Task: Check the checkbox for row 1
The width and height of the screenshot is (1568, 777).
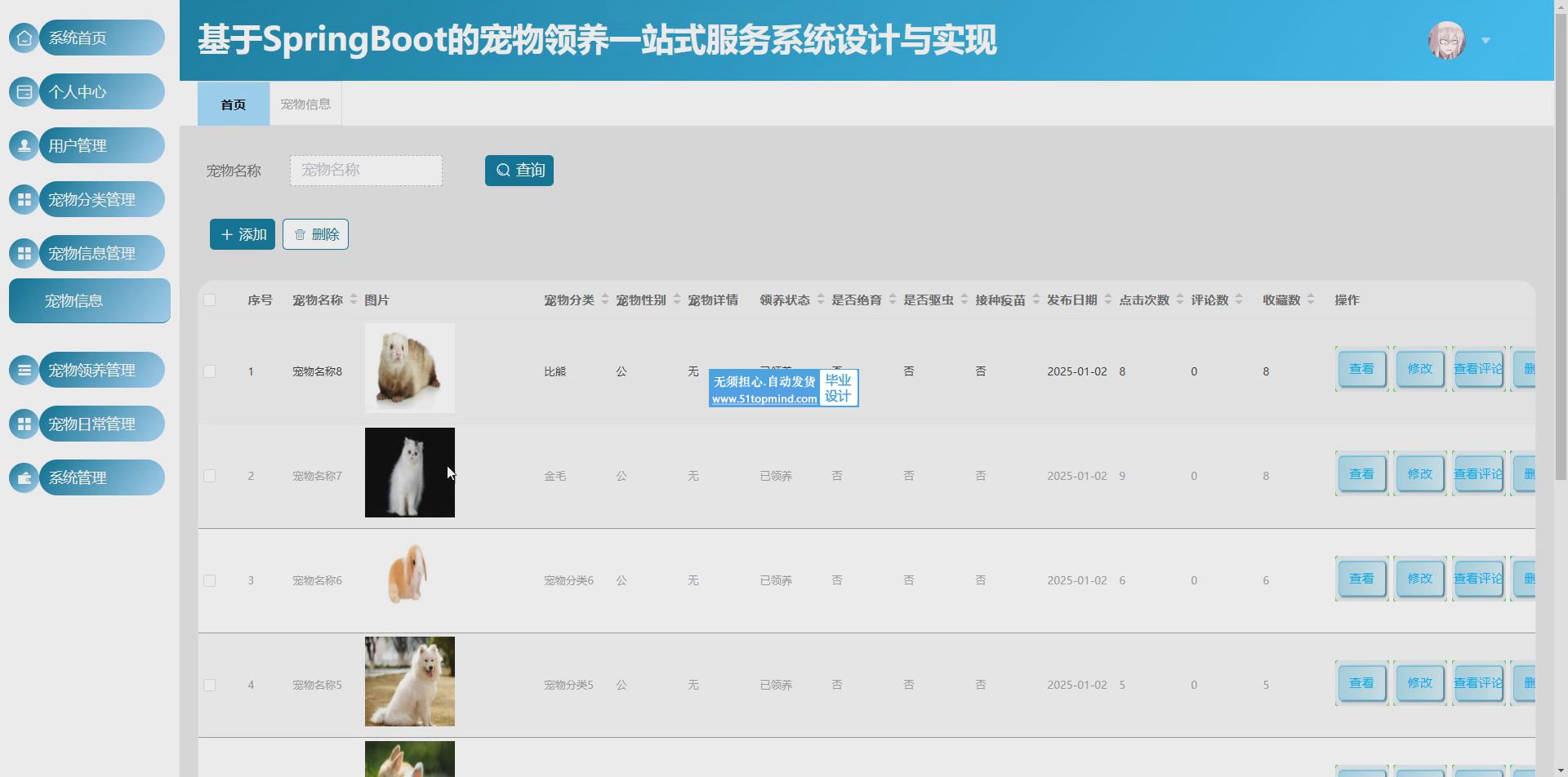Action: [x=210, y=371]
